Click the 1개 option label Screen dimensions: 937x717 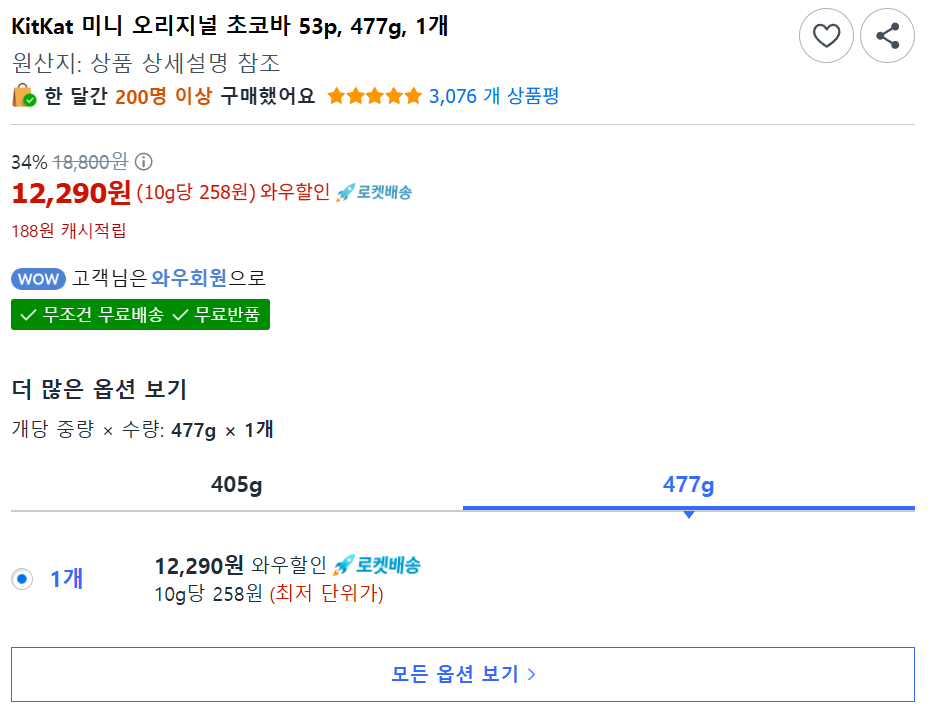point(67,578)
